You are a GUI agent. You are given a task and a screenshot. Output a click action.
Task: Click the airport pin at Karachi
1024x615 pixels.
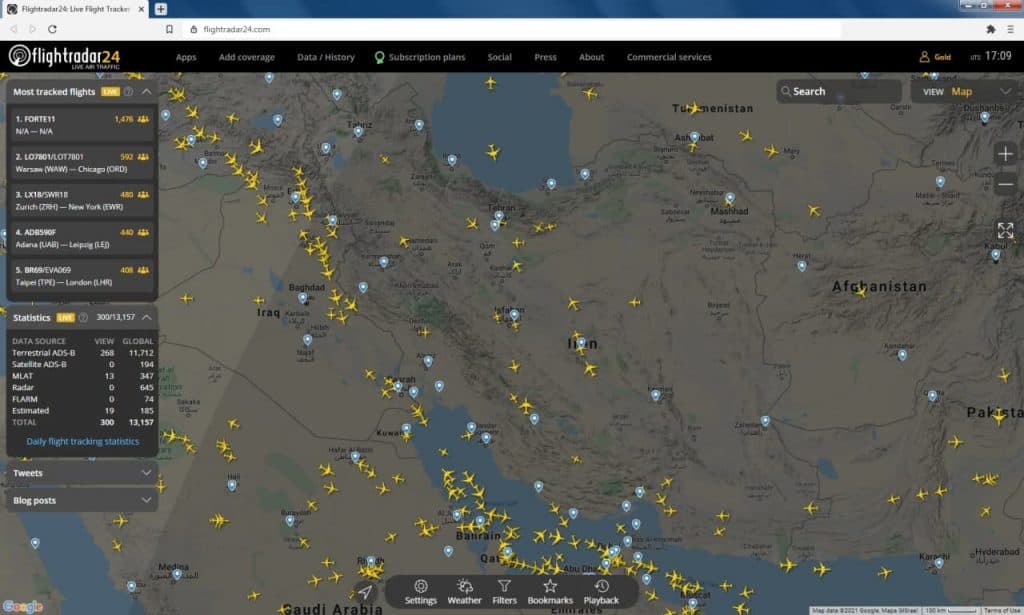938,563
